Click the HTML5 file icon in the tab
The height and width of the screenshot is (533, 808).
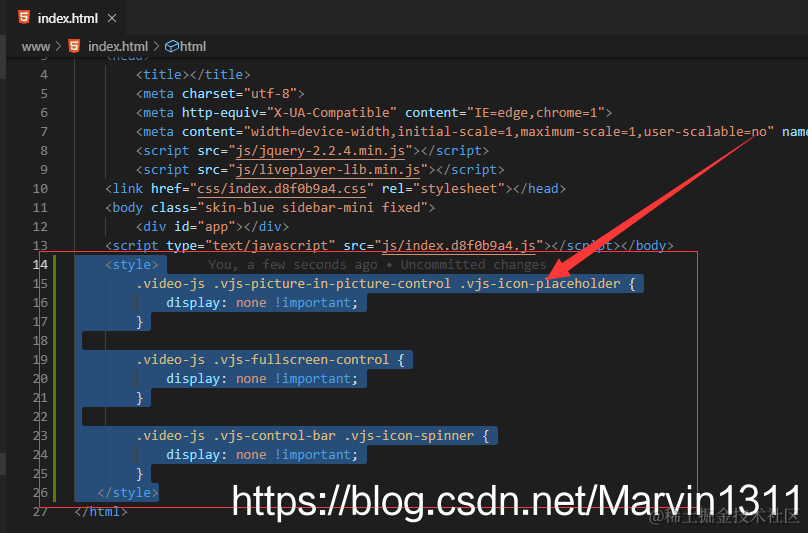click(x=24, y=18)
